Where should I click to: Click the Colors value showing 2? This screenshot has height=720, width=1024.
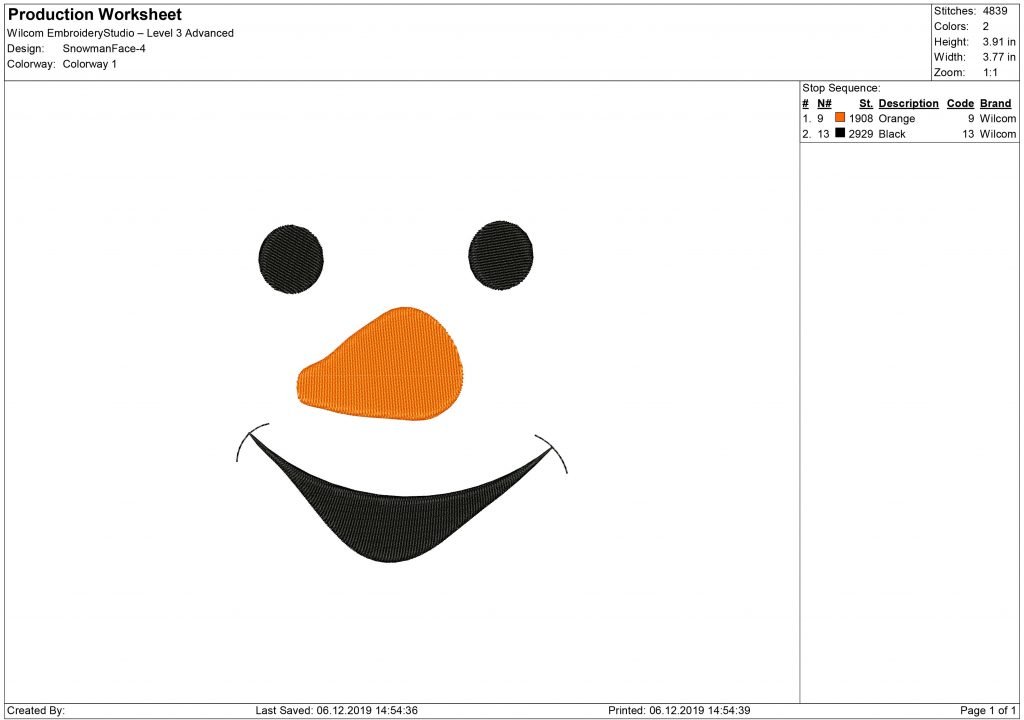click(x=988, y=26)
